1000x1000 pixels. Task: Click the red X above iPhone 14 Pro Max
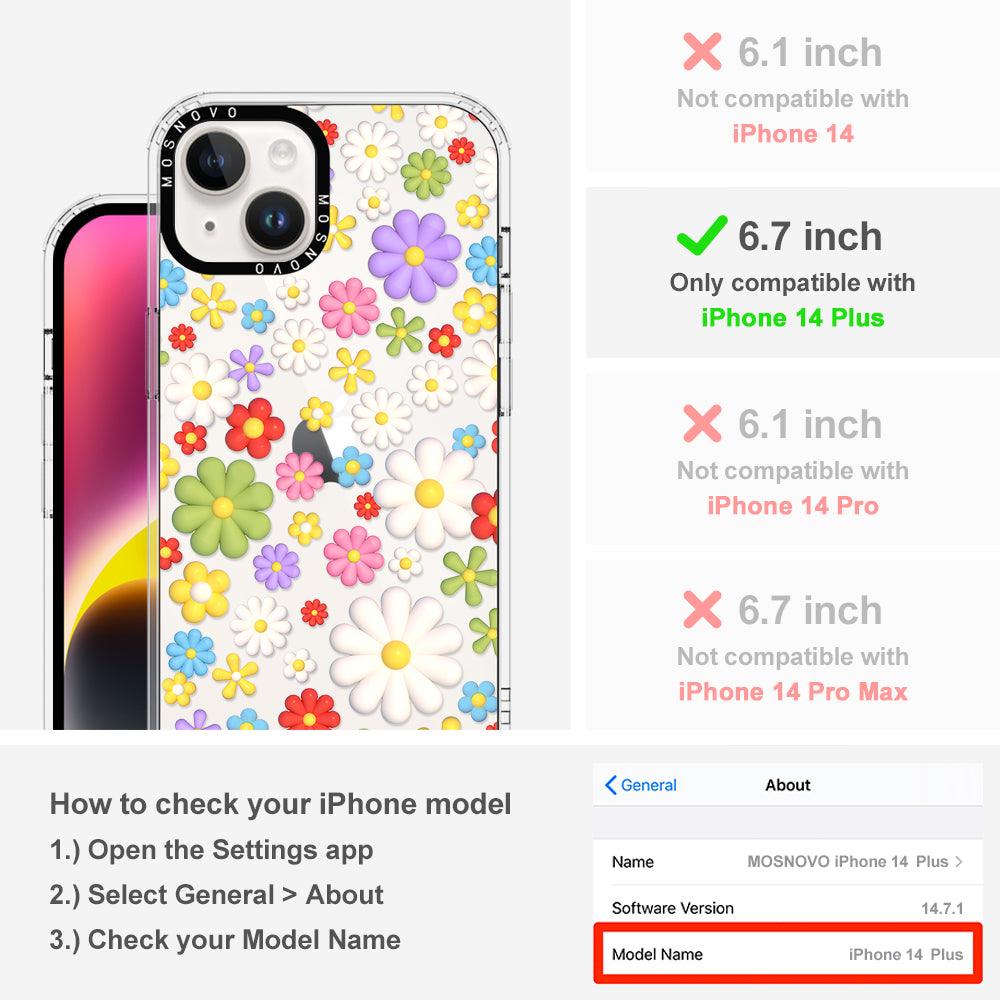(x=702, y=609)
